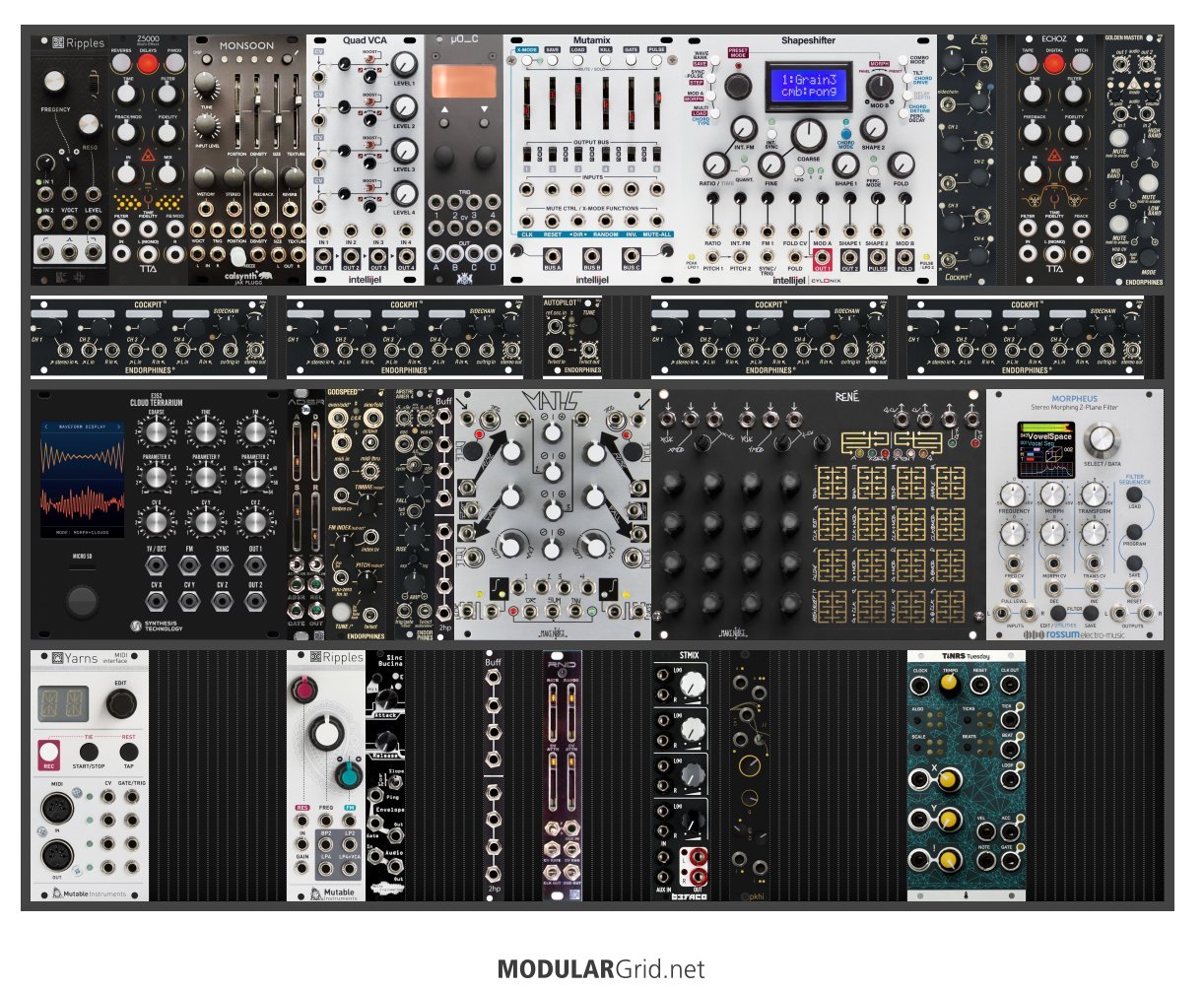Click the Mutamix CLK jack
The height and width of the screenshot is (990, 1204).
point(527,221)
